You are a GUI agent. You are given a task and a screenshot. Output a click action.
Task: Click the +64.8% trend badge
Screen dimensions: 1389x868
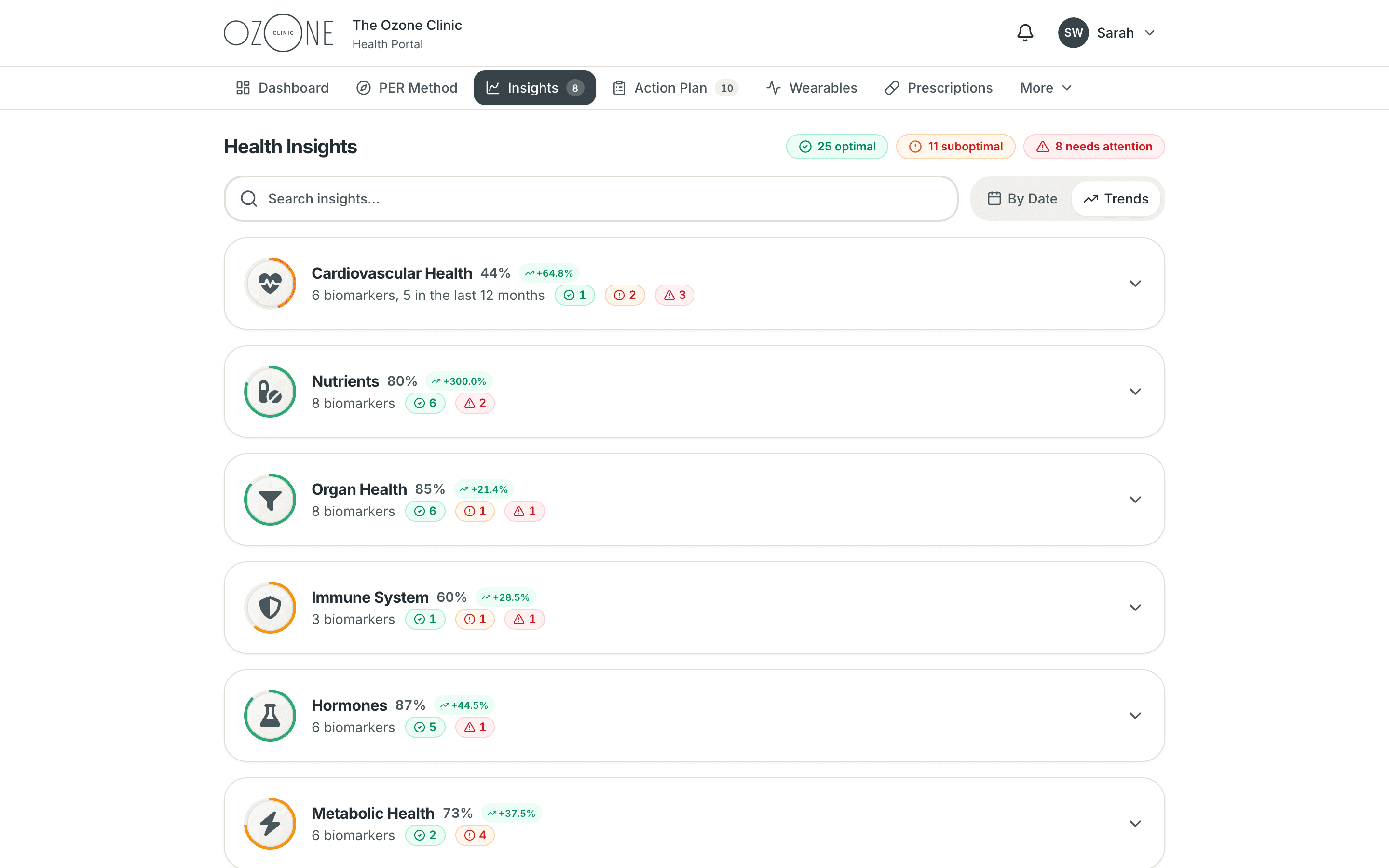click(x=549, y=273)
